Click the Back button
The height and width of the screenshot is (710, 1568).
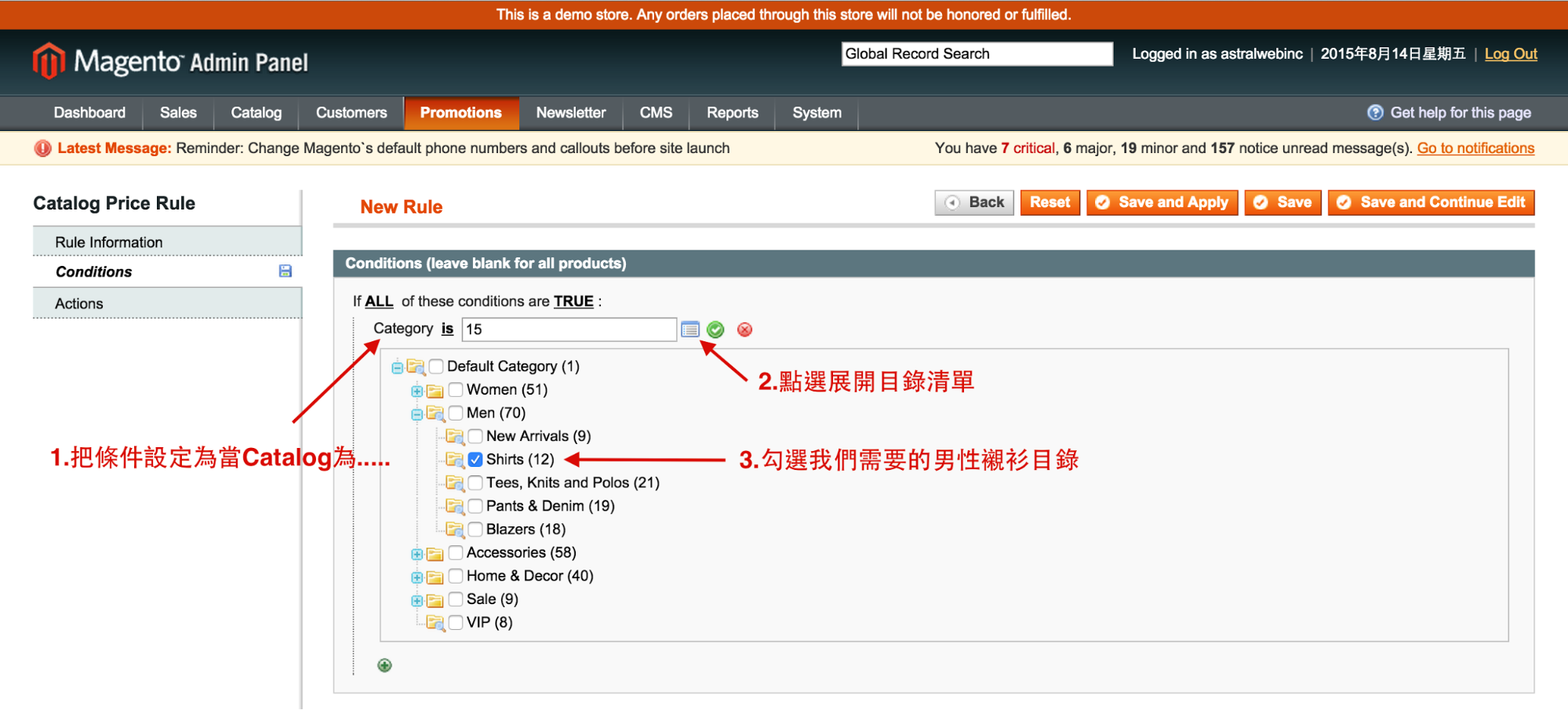(x=975, y=202)
